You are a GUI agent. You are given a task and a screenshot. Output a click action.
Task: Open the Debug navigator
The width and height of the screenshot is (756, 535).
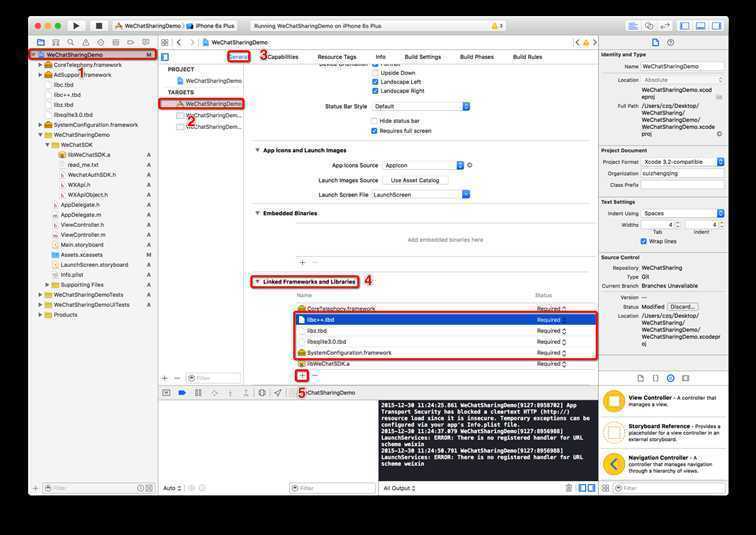pyautogui.click(x=116, y=42)
